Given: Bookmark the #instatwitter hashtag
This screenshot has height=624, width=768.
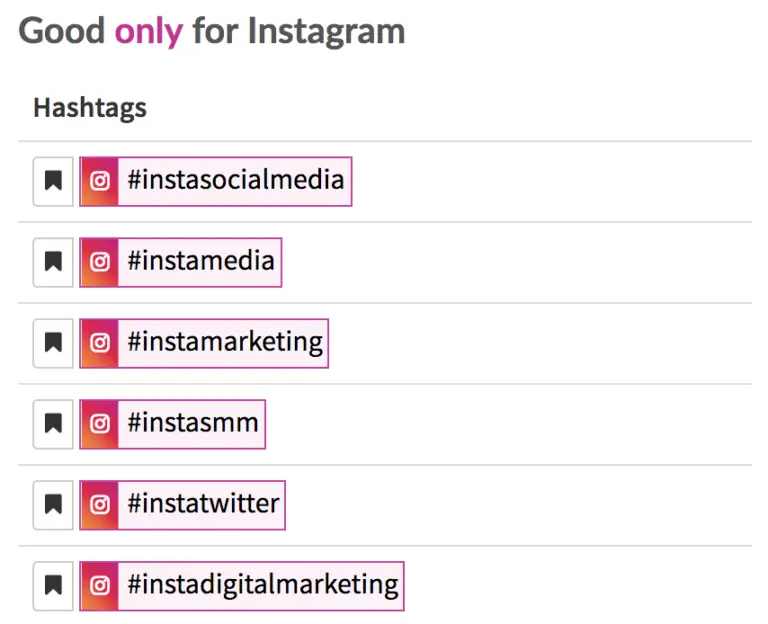Looking at the screenshot, I should pos(53,504).
